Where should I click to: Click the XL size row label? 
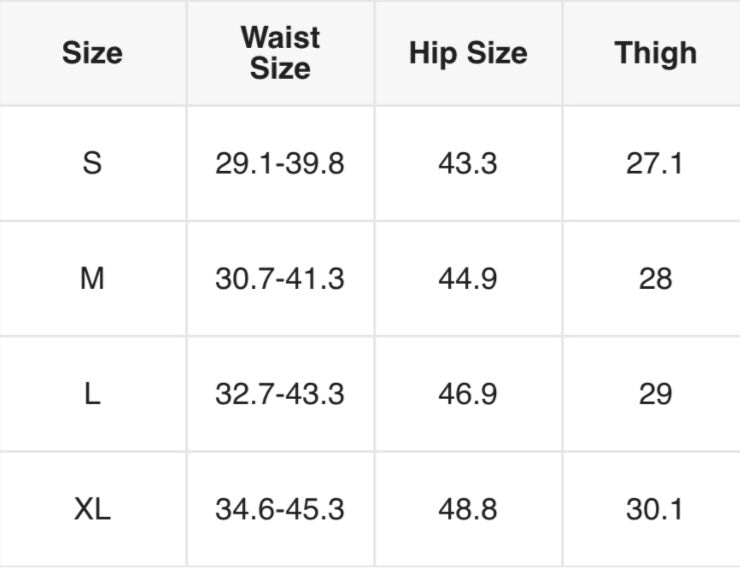92,510
